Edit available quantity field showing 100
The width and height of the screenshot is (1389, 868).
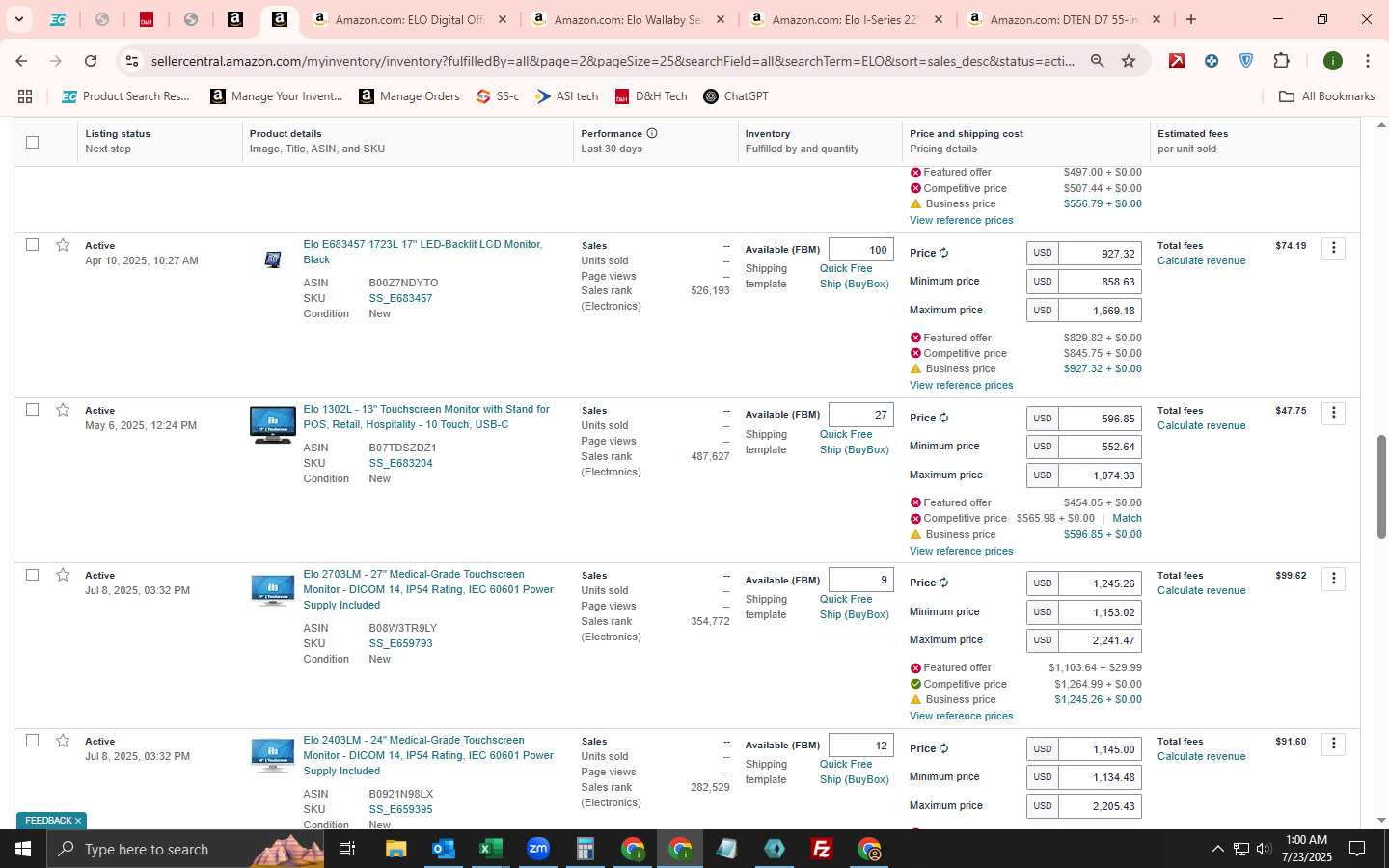(861, 250)
